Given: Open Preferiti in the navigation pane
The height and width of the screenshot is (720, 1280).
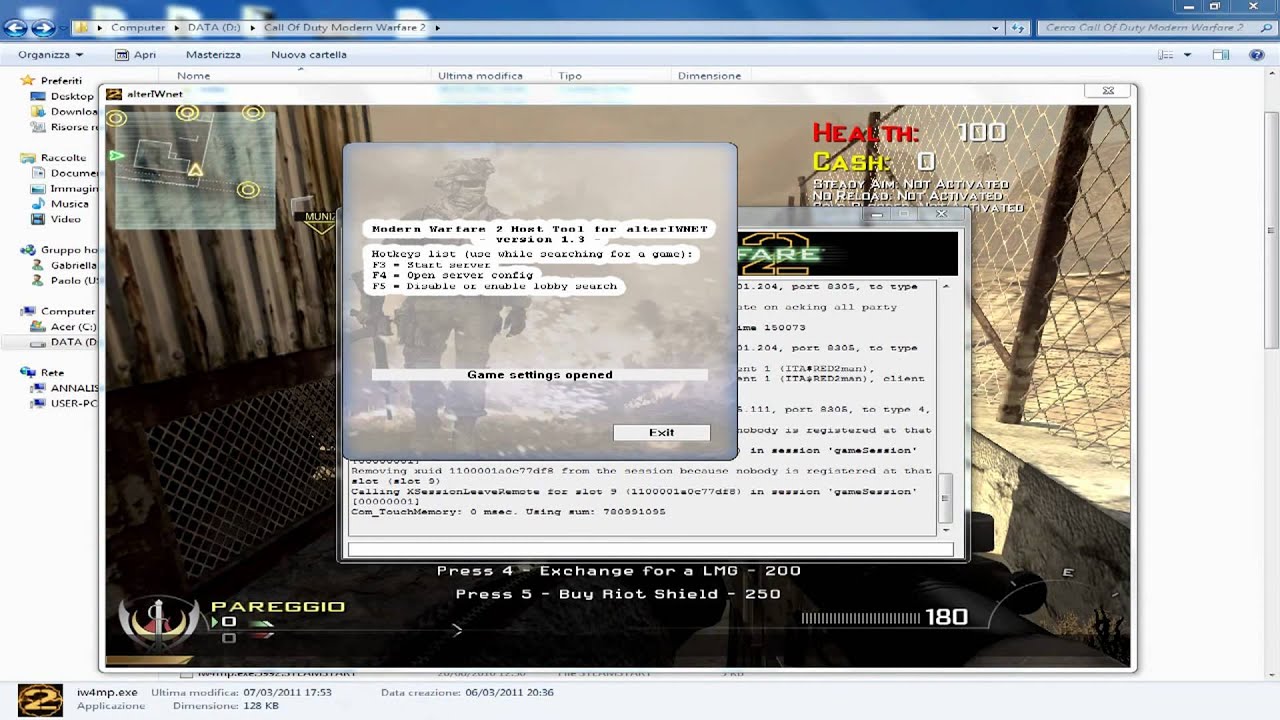Looking at the screenshot, I should [x=61, y=80].
